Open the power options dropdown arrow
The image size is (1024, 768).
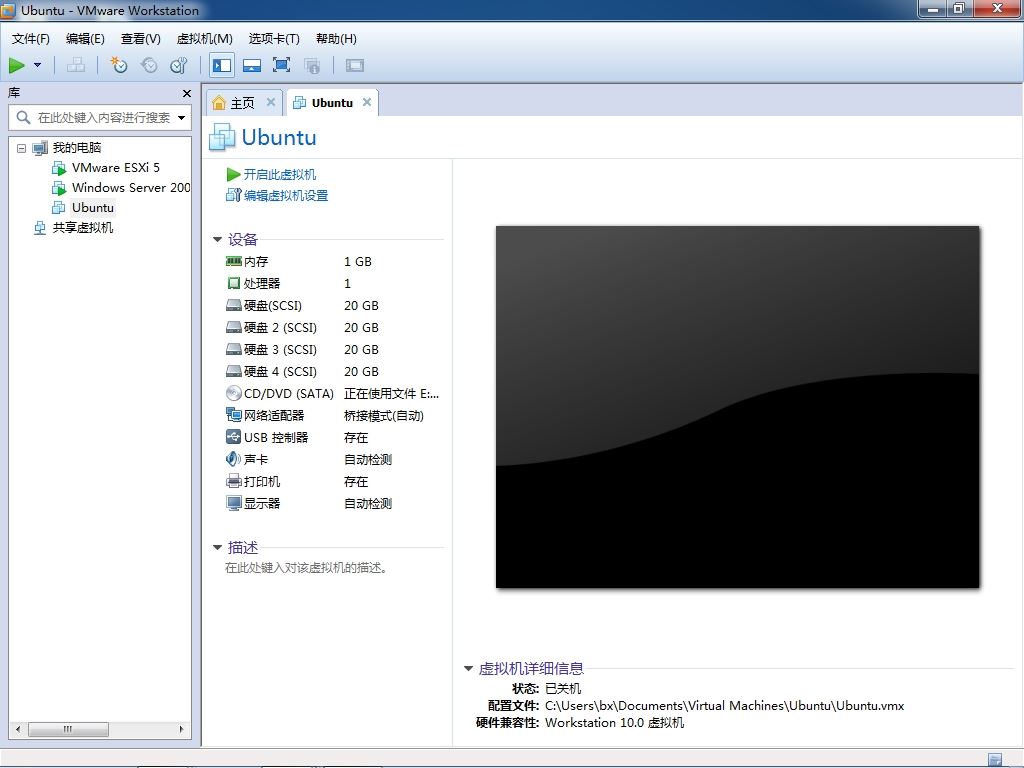point(37,65)
